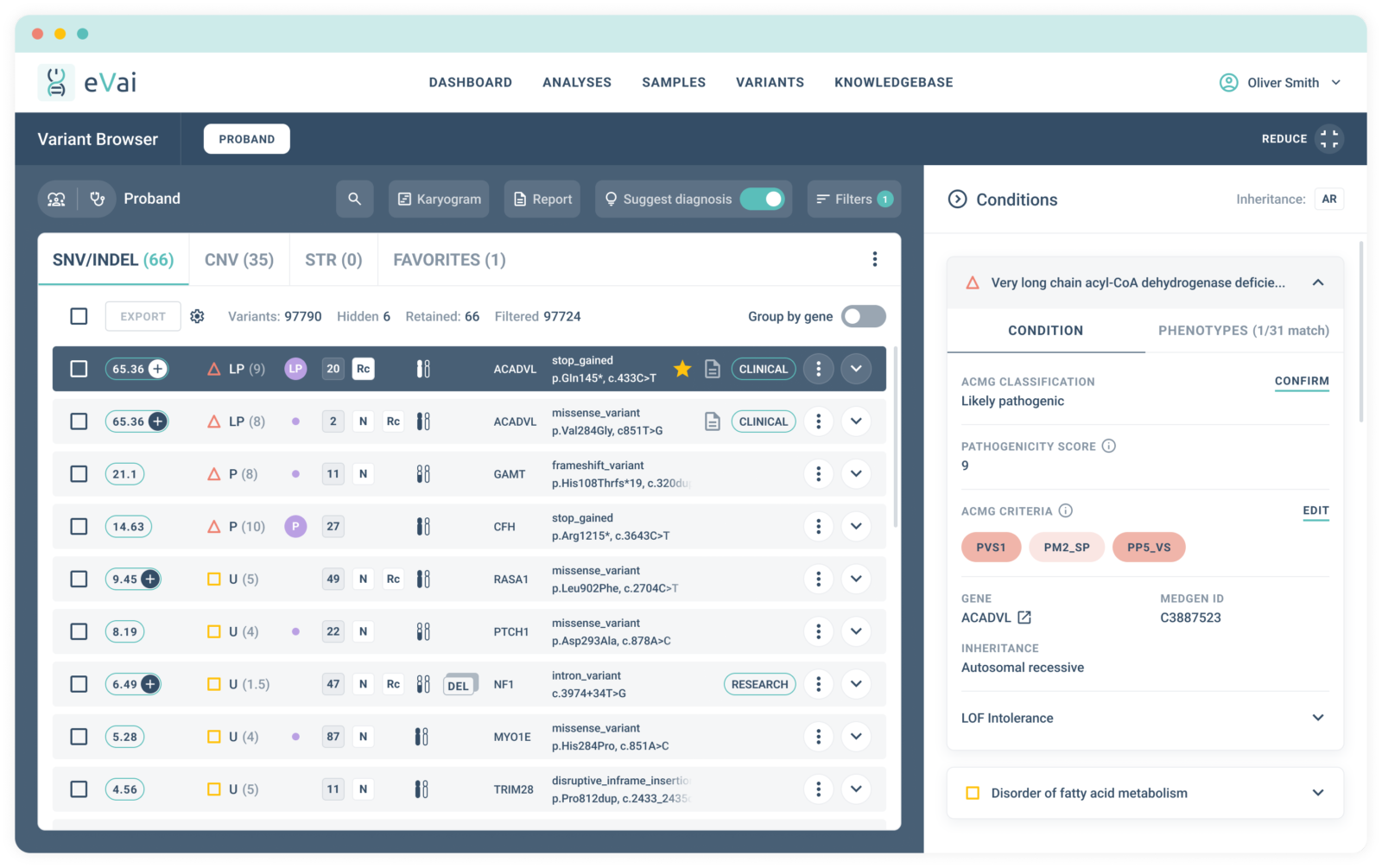Click the Oliver Smith user avatar icon
1382x868 pixels.
(x=1228, y=83)
